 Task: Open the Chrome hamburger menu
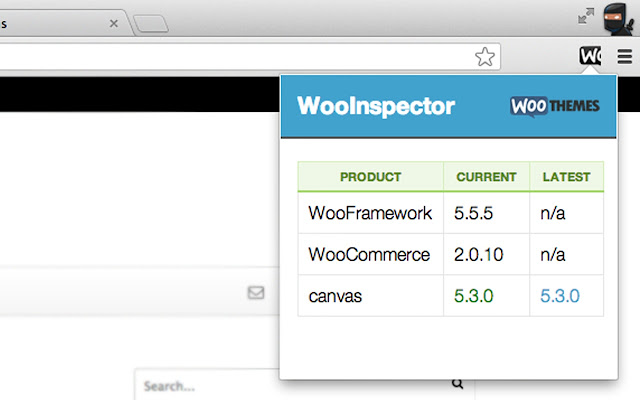click(x=624, y=56)
